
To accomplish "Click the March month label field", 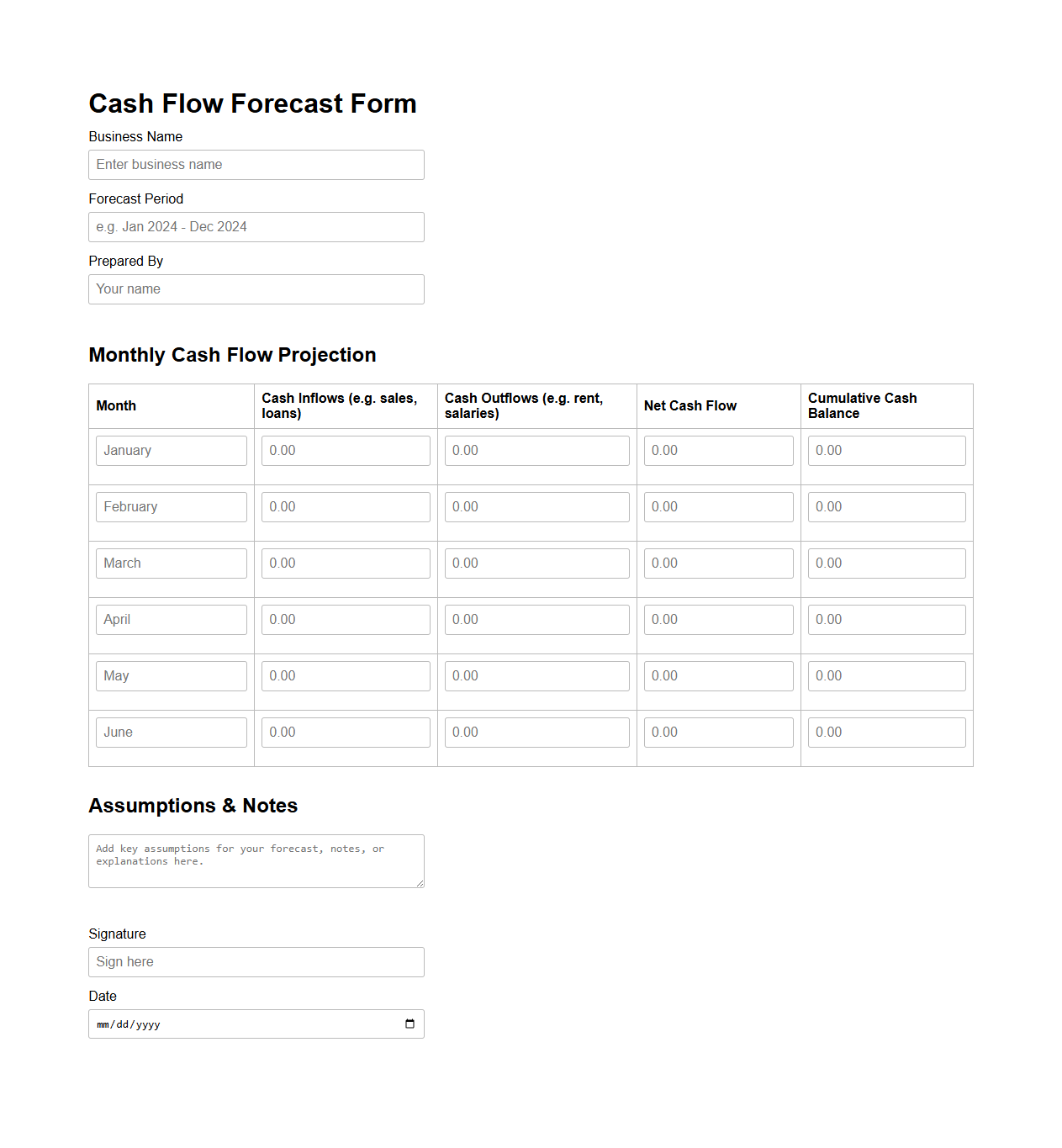I will 171,563.
